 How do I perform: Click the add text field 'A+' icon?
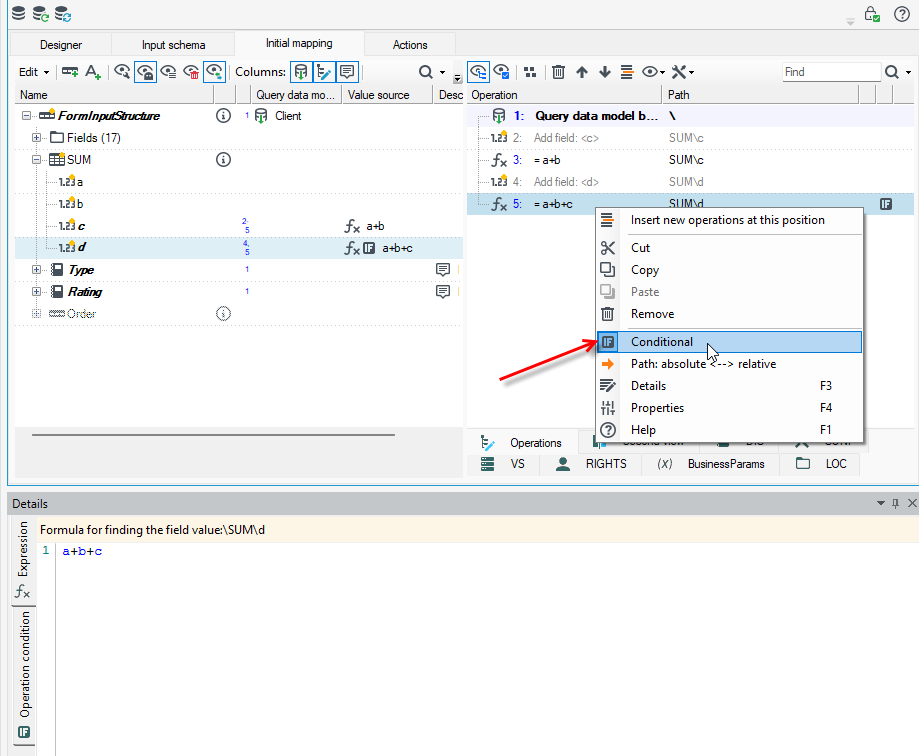pos(93,72)
